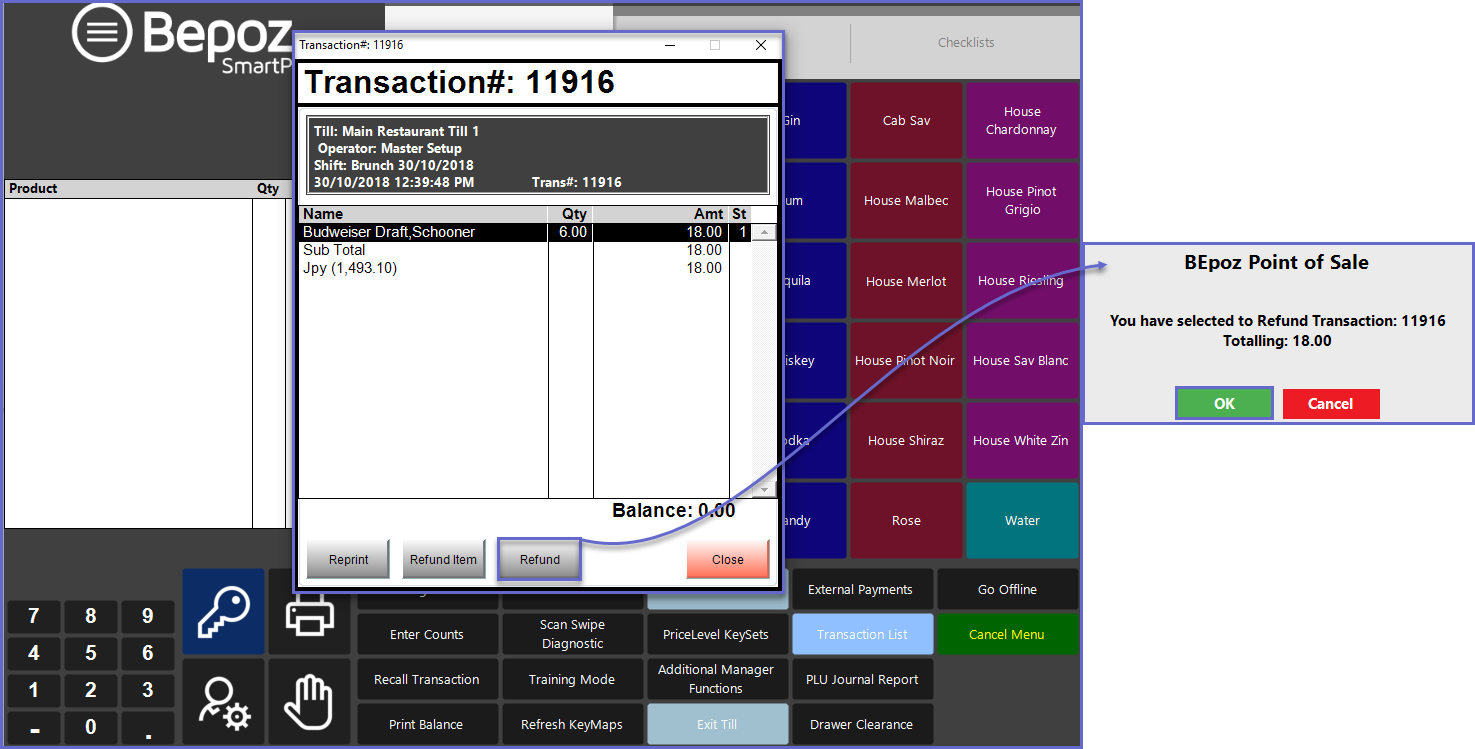Confirm refund with green OK button

pos(1224,404)
